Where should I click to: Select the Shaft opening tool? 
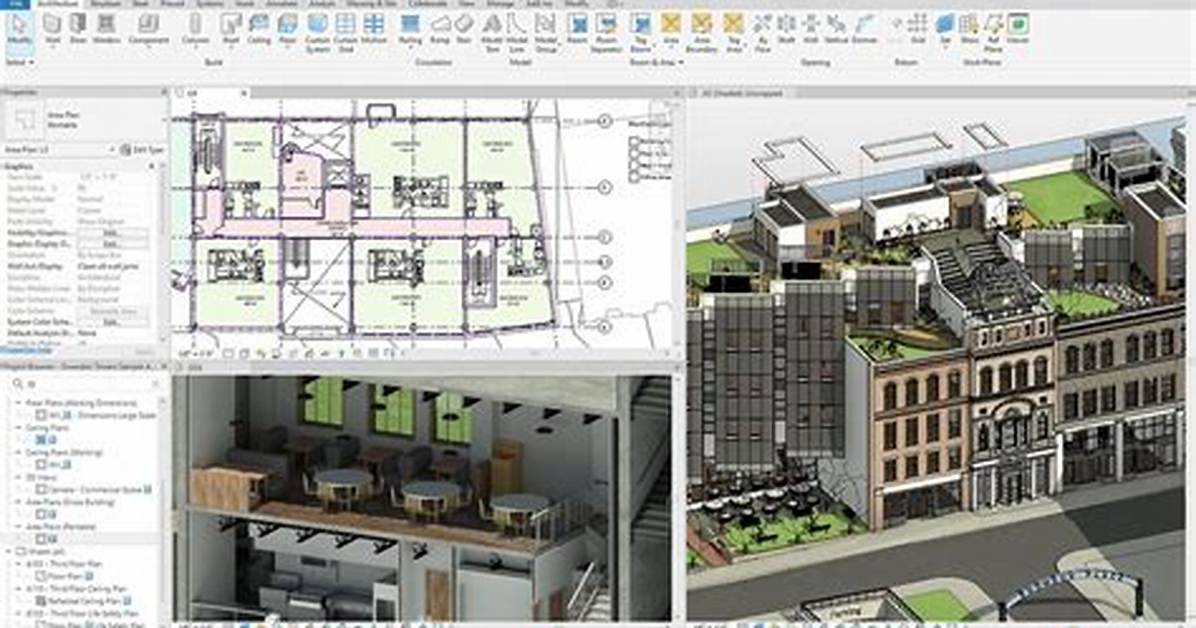[x=786, y=29]
